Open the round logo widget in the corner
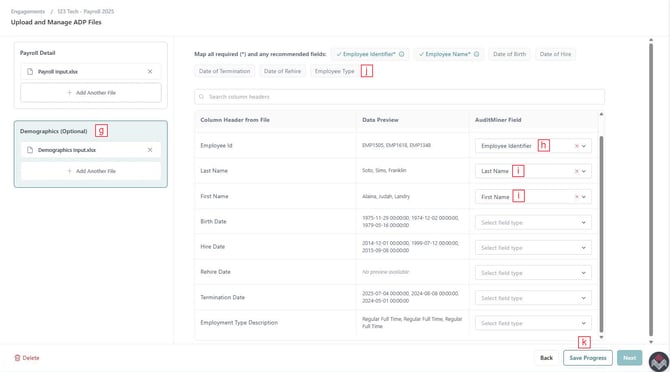Image resolution: width=670 pixels, height=372 pixels. point(659,362)
